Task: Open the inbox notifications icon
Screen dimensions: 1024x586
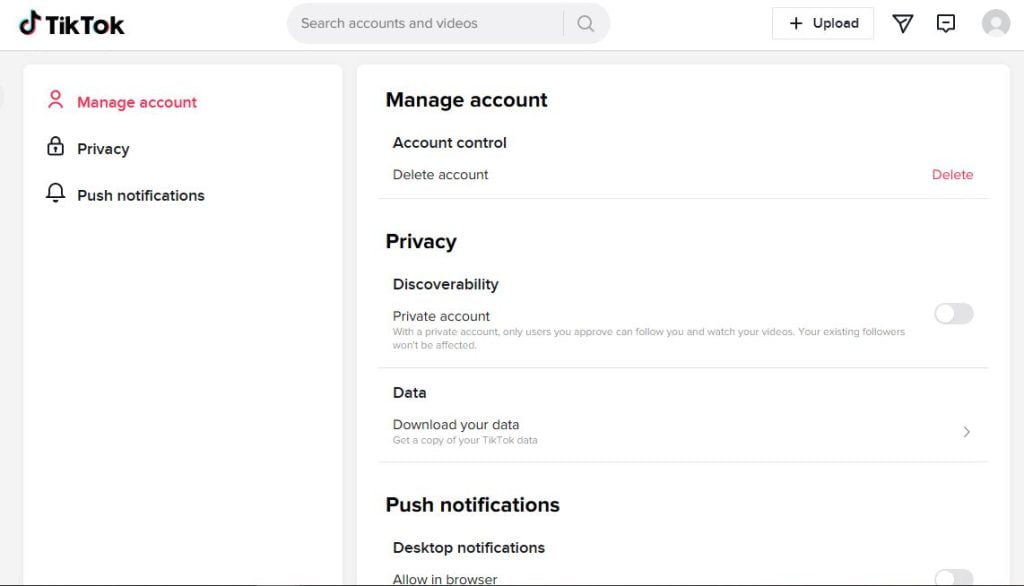Action: [946, 23]
